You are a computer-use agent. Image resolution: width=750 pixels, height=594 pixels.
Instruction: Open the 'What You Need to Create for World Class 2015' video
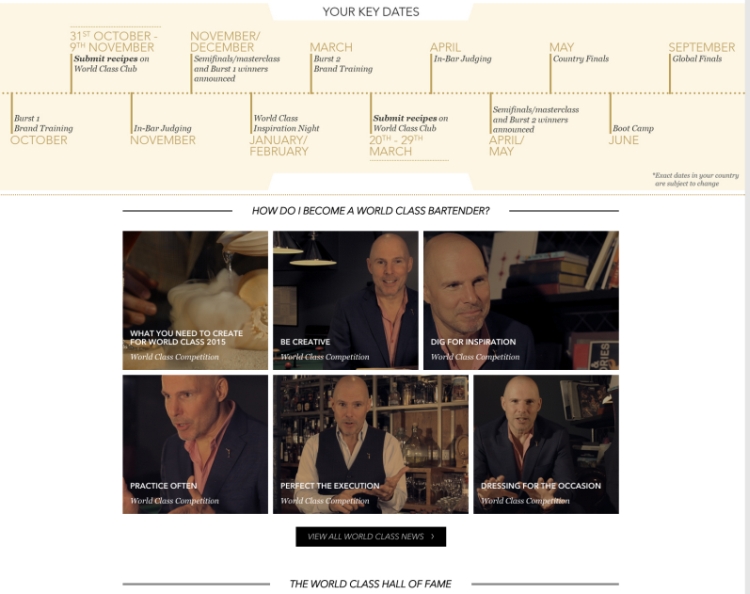pyautogui.click(x=195, y=300)
